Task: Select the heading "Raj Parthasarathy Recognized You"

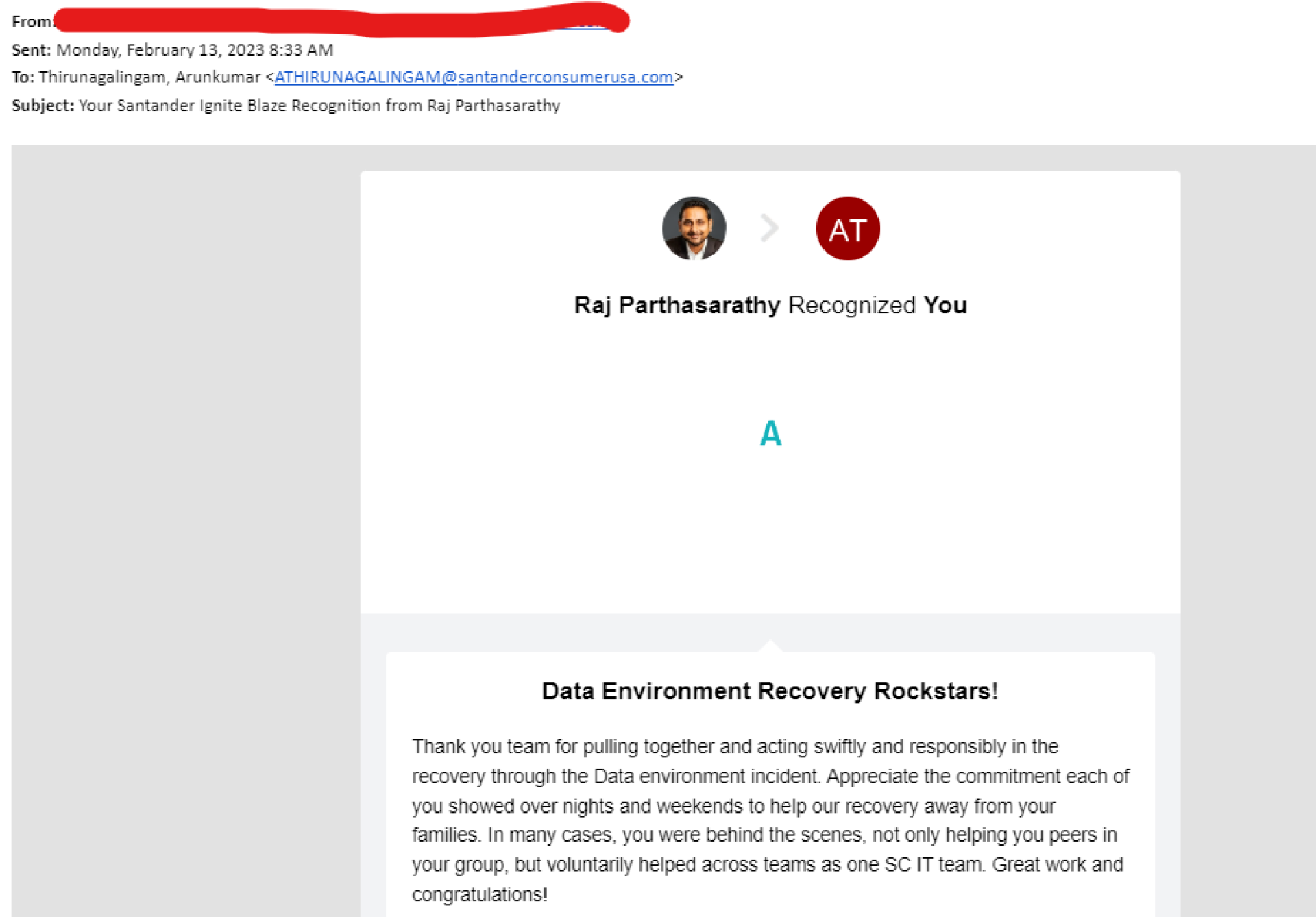Action: pyautogui.click(x=770, y=305)
